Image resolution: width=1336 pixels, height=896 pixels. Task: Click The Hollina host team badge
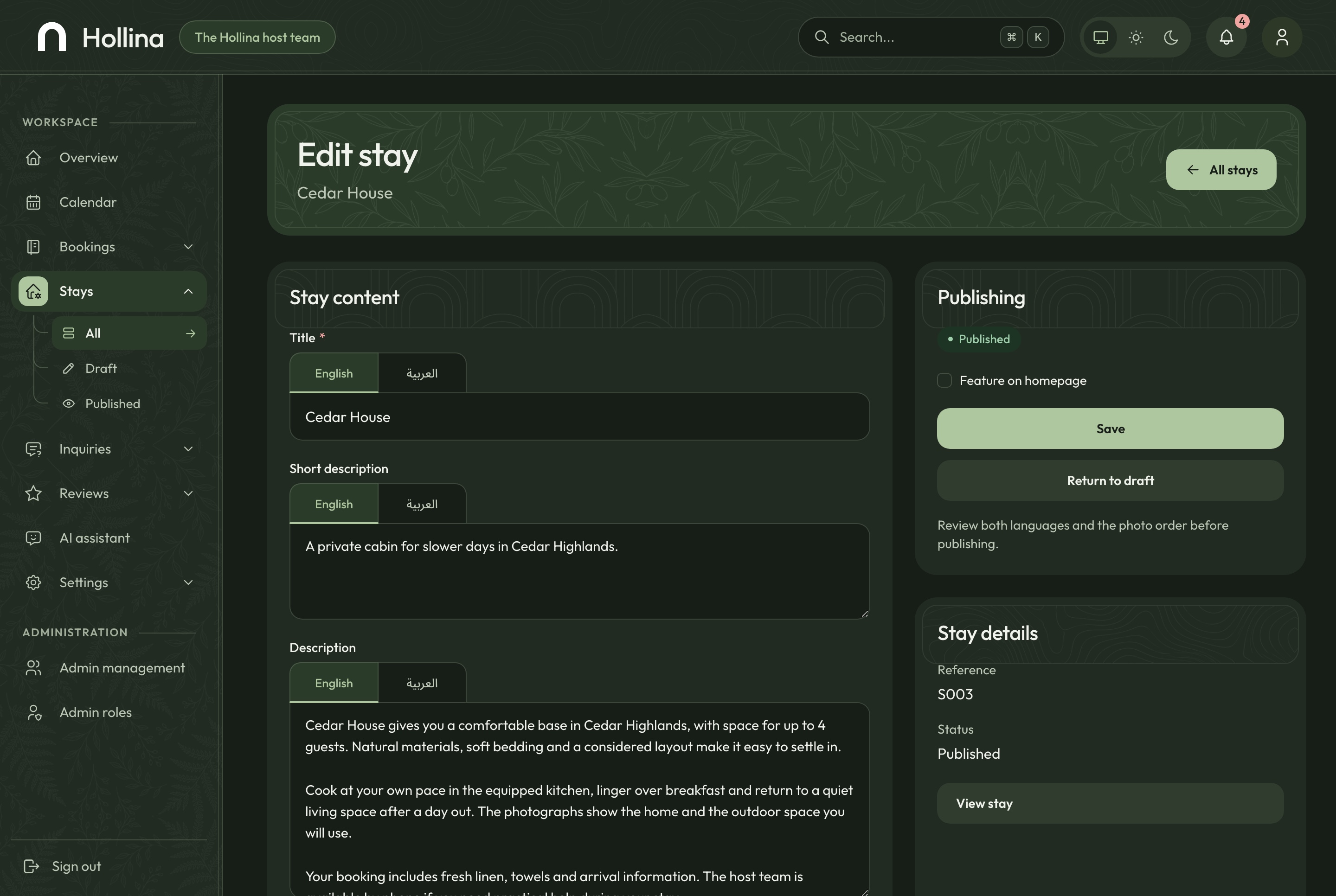257,37
